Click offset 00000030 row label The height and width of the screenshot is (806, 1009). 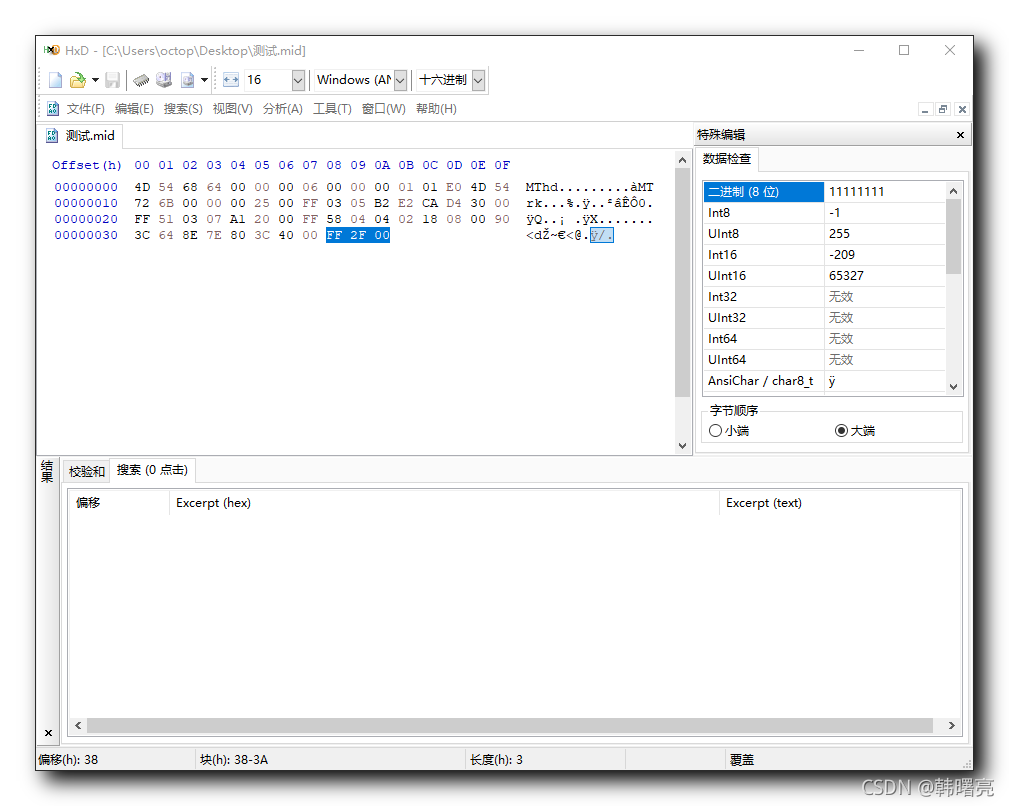(86, 235)
